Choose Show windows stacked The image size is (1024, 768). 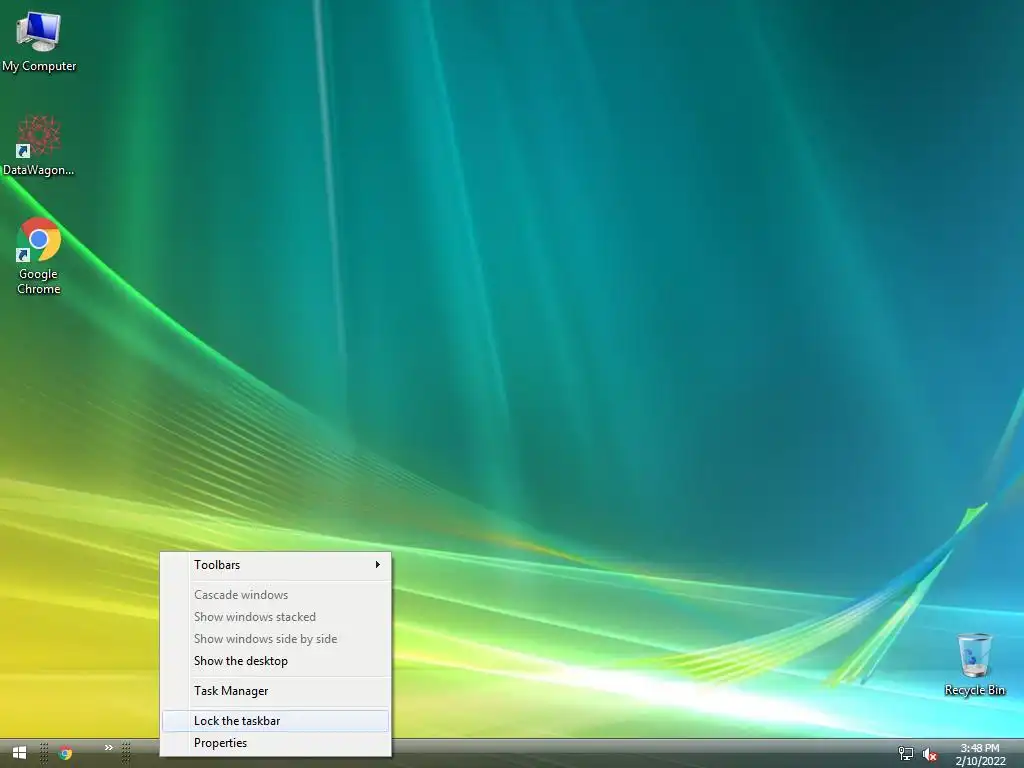coord(276,617)
